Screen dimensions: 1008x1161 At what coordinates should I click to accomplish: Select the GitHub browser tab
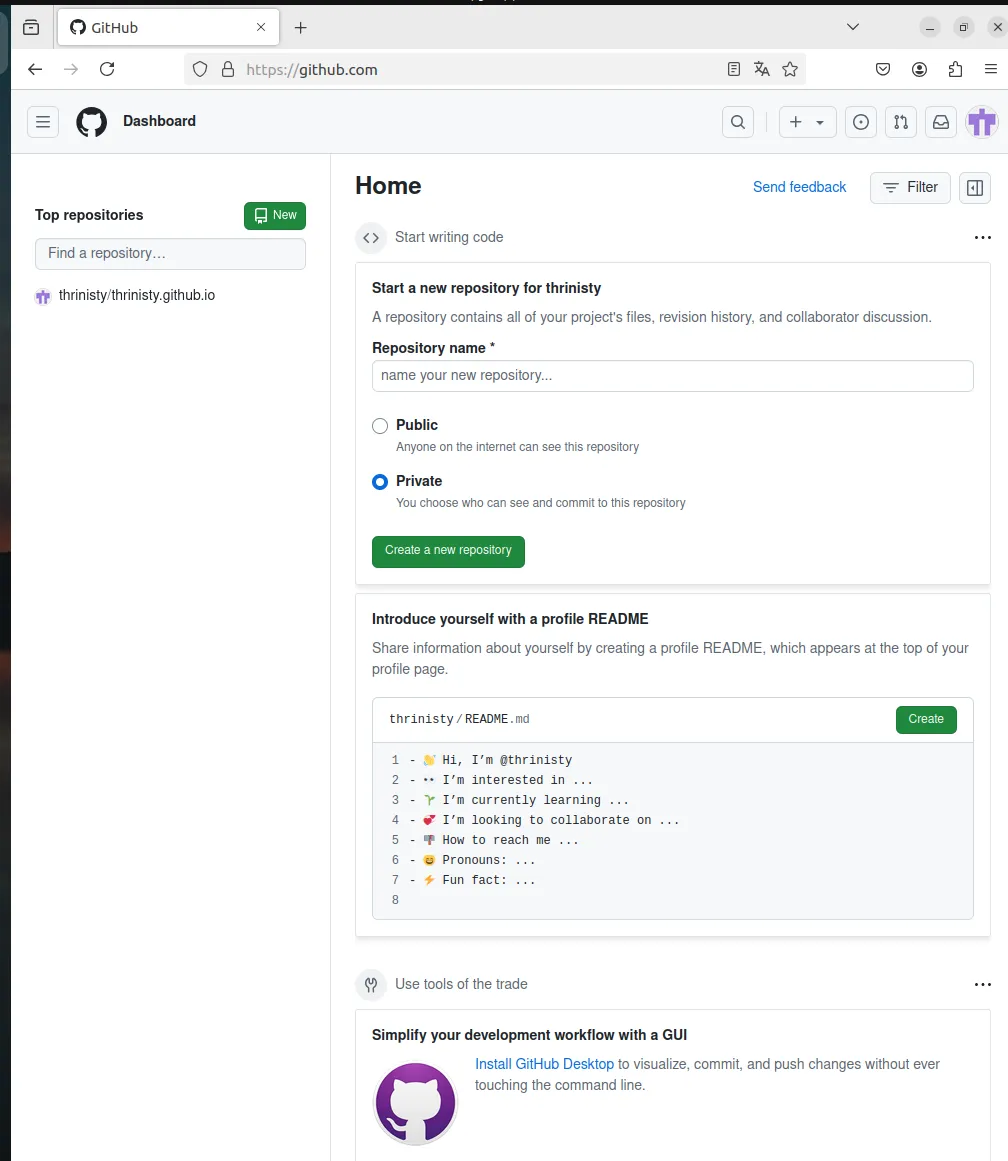160,28
